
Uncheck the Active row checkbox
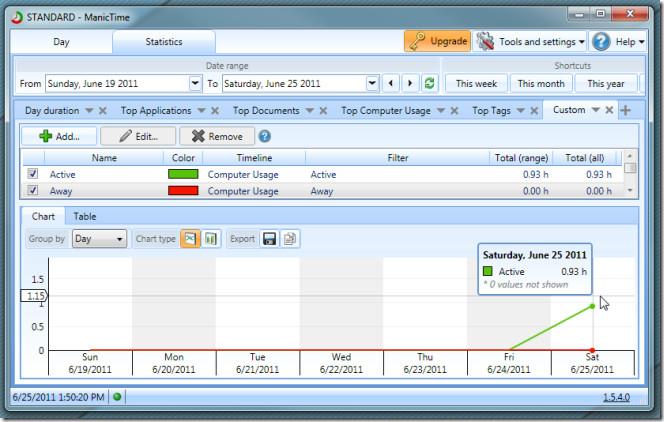tap(31, 174)
